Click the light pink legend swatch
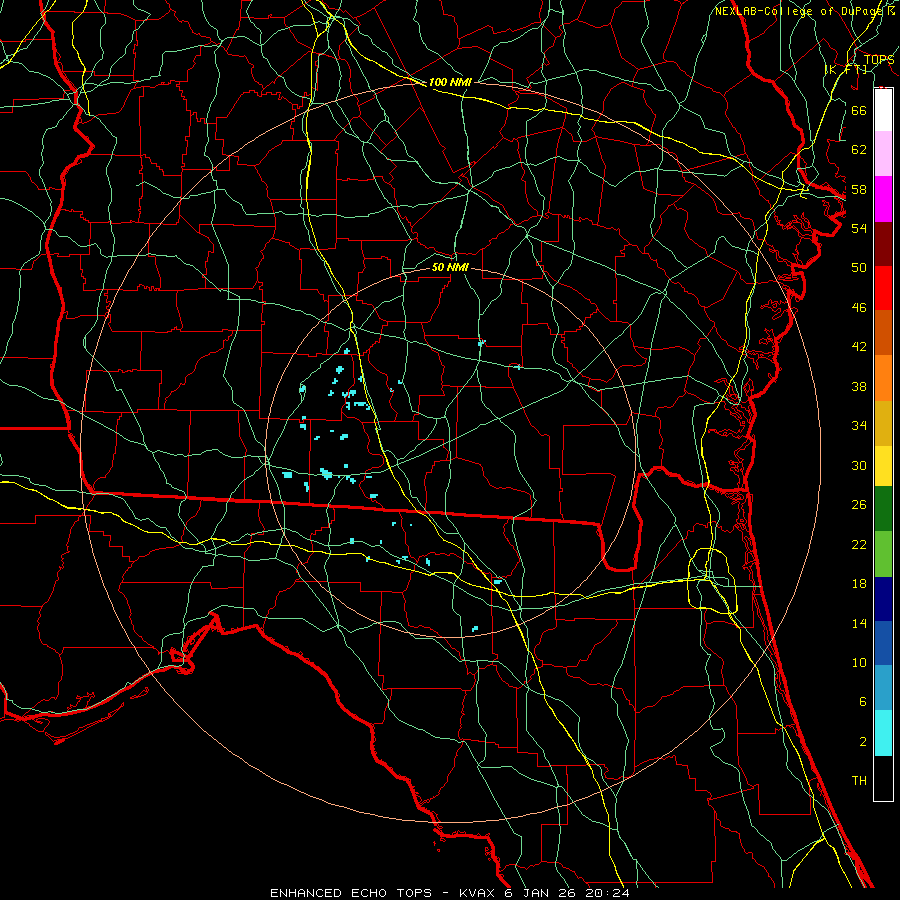 coord(883,153)
